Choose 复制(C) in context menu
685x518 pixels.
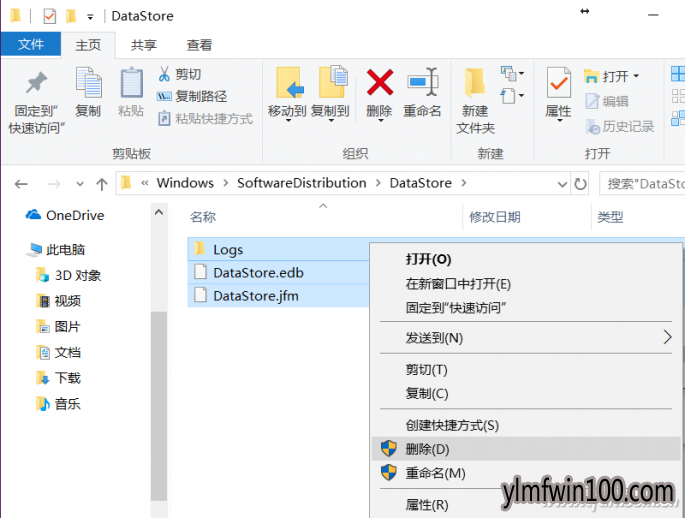(524, 393)
